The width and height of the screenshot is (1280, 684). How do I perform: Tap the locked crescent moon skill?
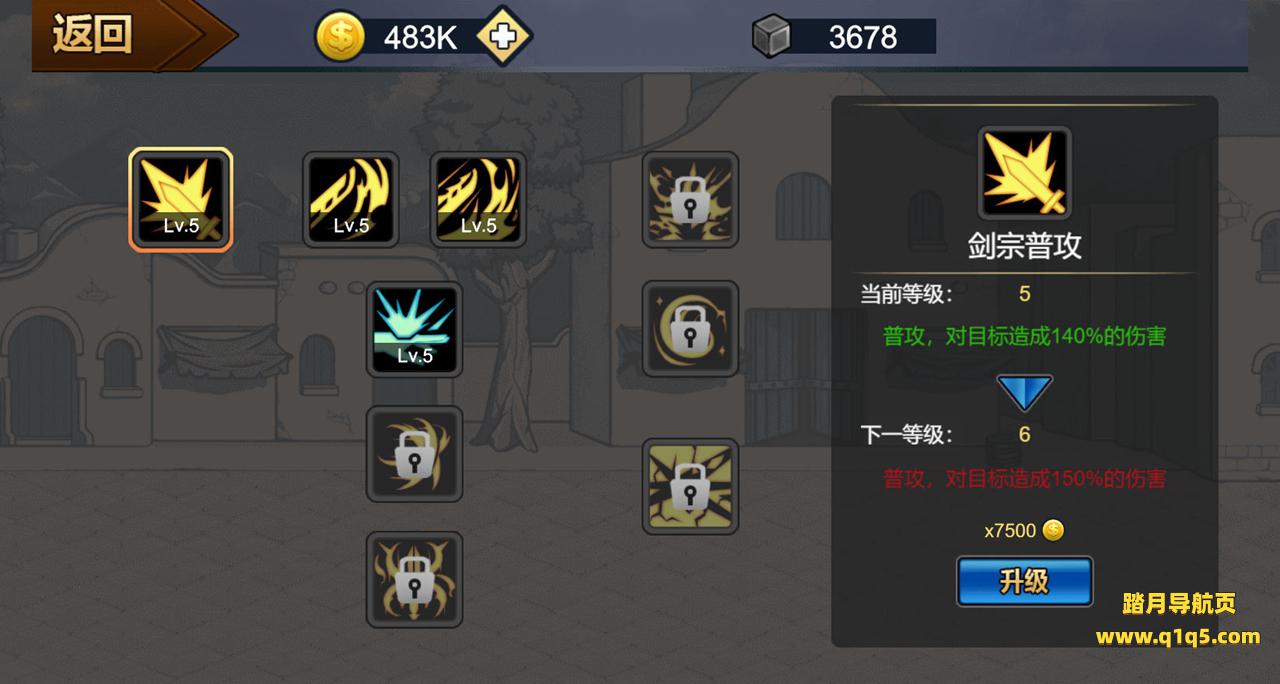click(x=690, y=329)
